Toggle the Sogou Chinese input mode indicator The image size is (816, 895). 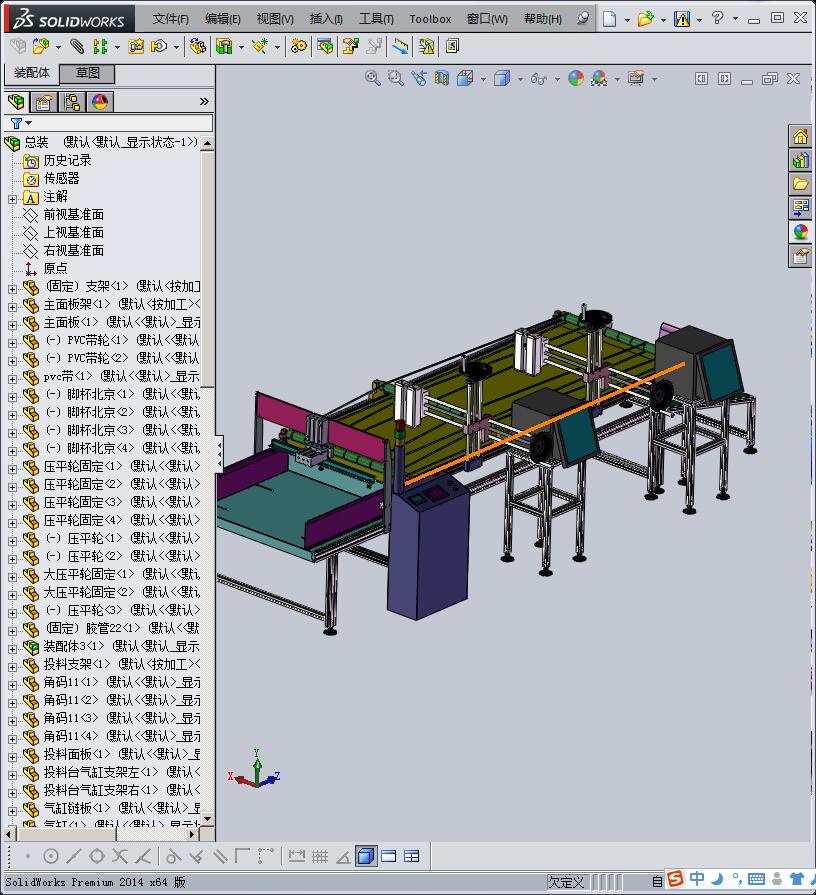coord(697,878)
